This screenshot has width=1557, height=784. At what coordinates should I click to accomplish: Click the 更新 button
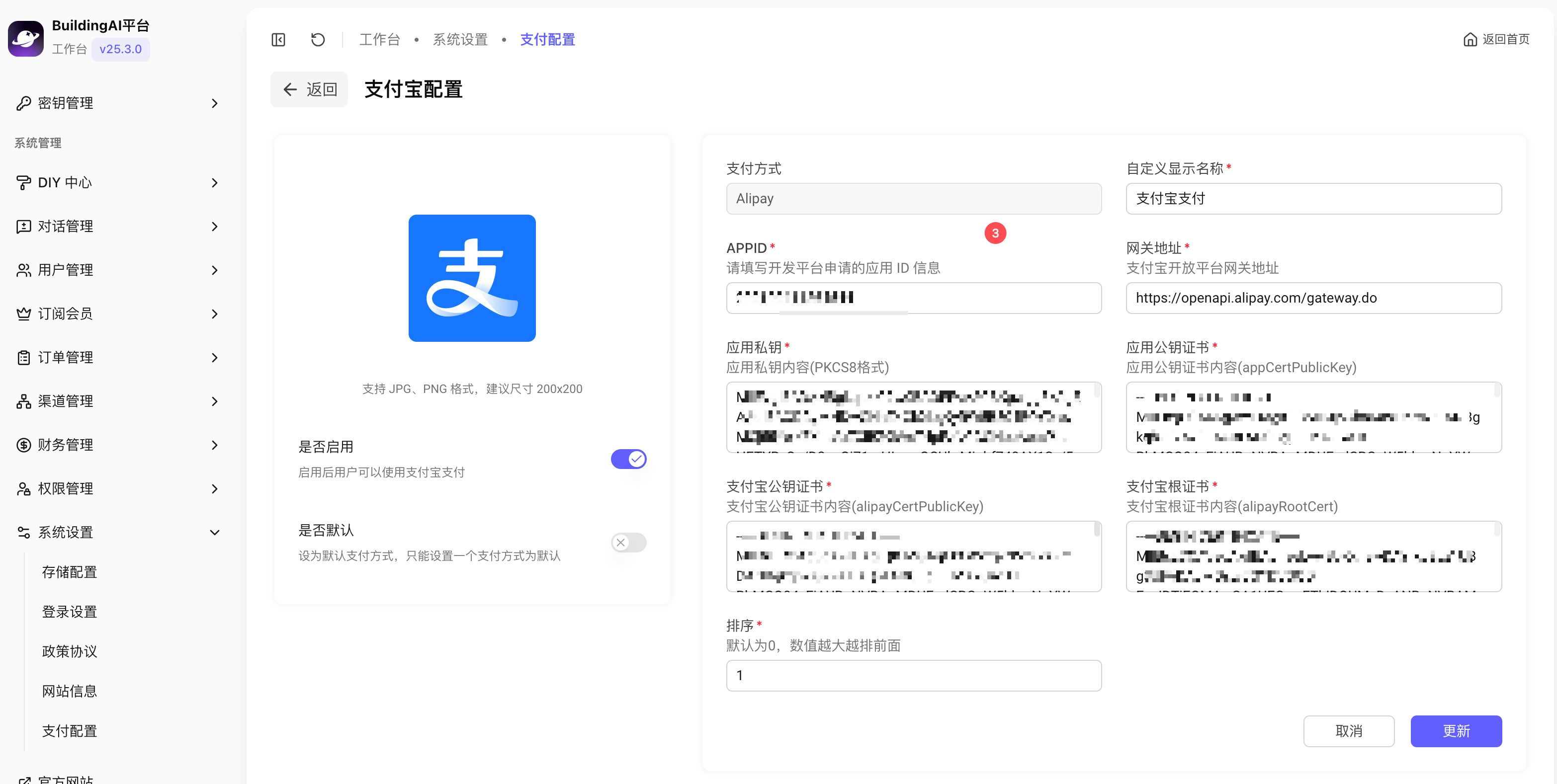coord(1456,731)
